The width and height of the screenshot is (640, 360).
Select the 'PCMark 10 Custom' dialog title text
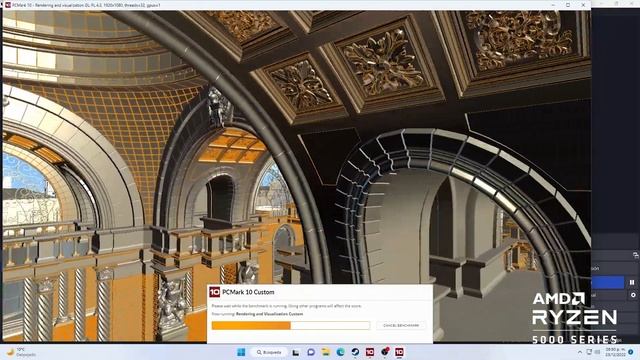(248, 292)
